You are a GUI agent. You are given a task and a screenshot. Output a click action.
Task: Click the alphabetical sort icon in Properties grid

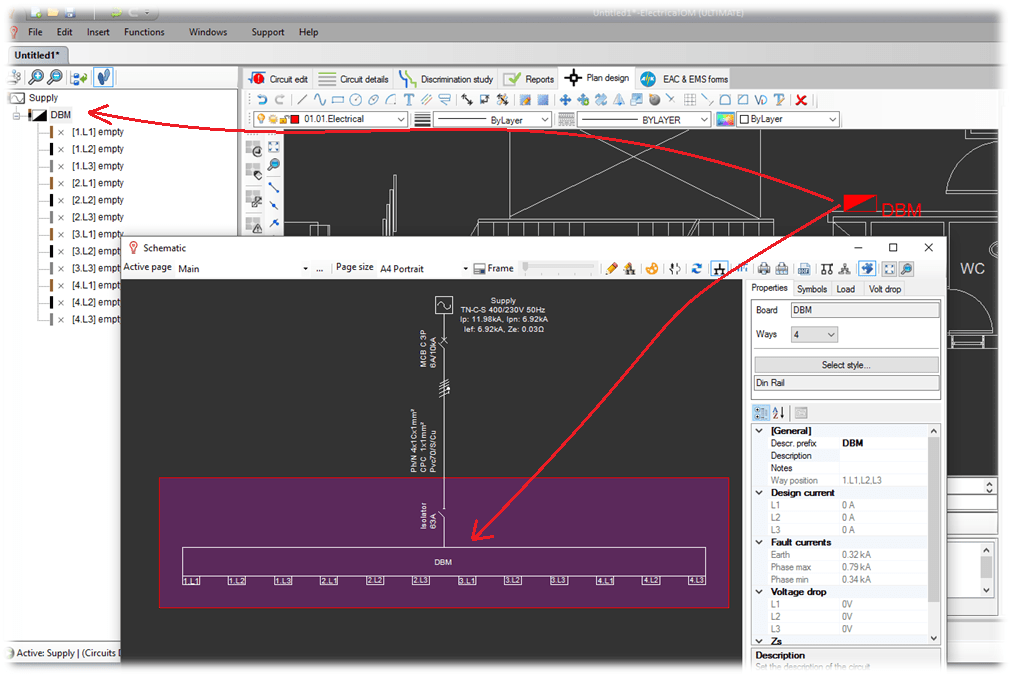tap(777, 412)
